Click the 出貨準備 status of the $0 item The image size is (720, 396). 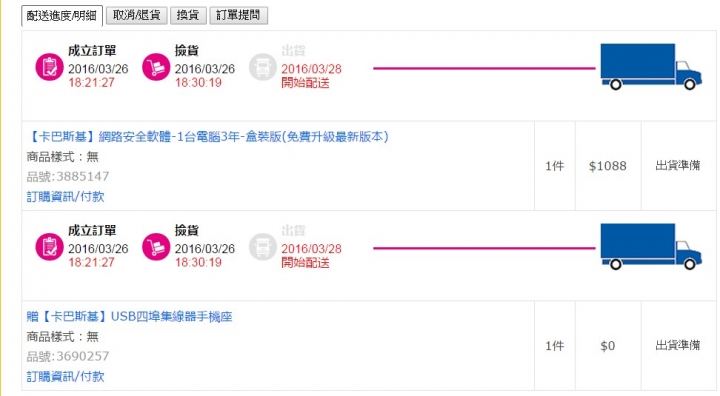677,345
